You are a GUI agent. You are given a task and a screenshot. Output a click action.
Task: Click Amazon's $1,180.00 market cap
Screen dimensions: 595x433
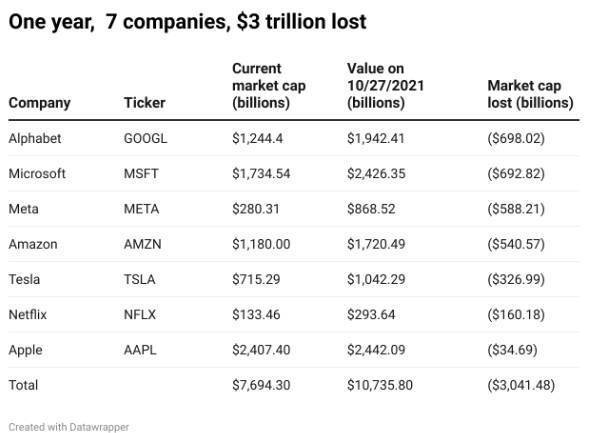[261, 244]
